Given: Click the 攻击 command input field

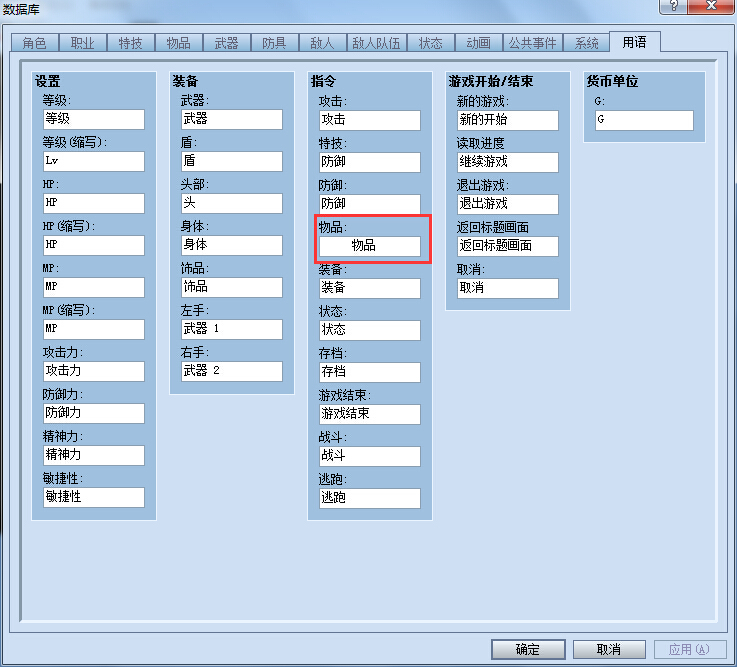Looking at the screenshot, I should [x=370, y=120].
